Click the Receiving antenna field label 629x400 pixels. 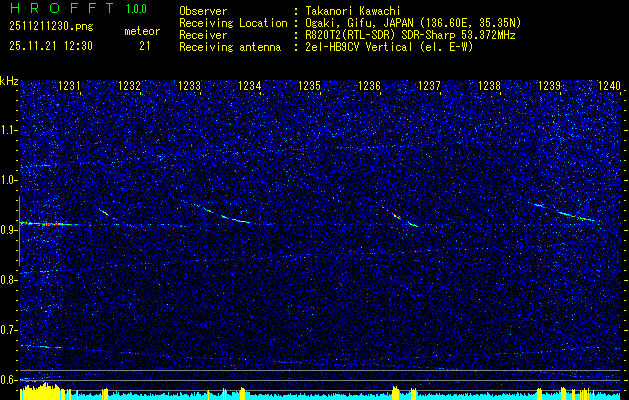[x=230, y=47]
